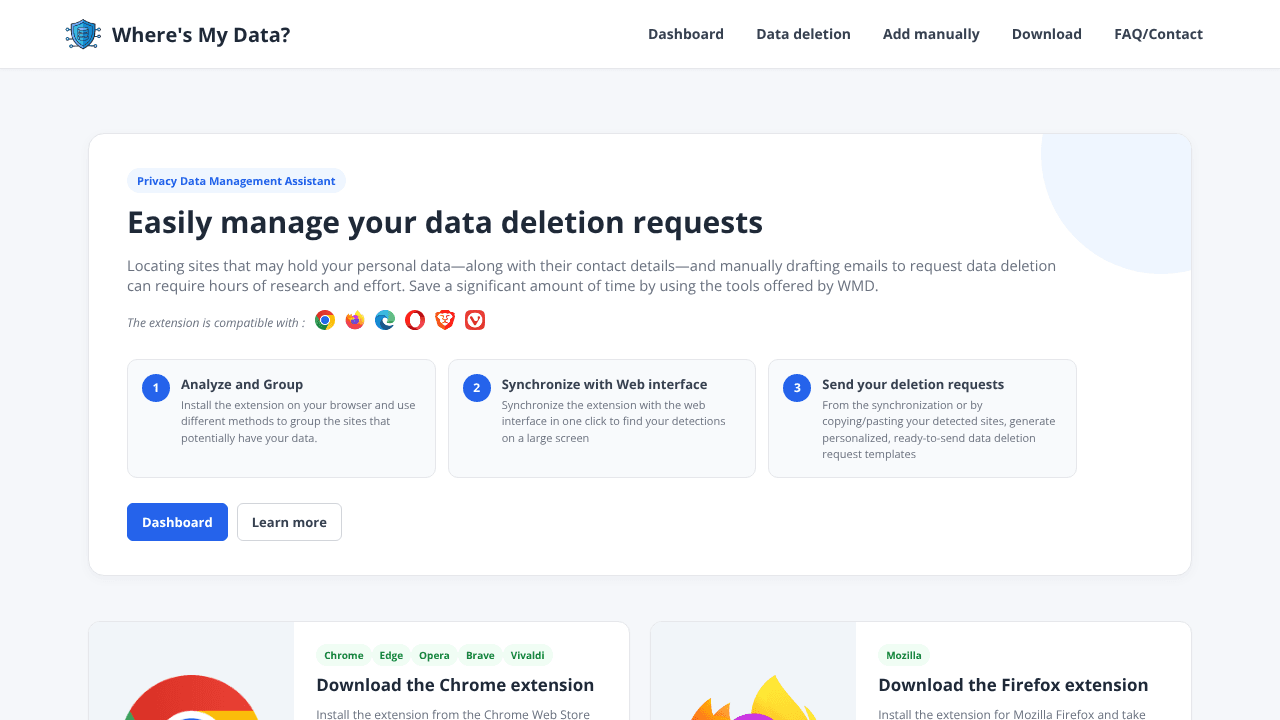Open the Add manually menu item
Image resolution: width=1280 pixels, height=720 pixels.
pos(931,34)
